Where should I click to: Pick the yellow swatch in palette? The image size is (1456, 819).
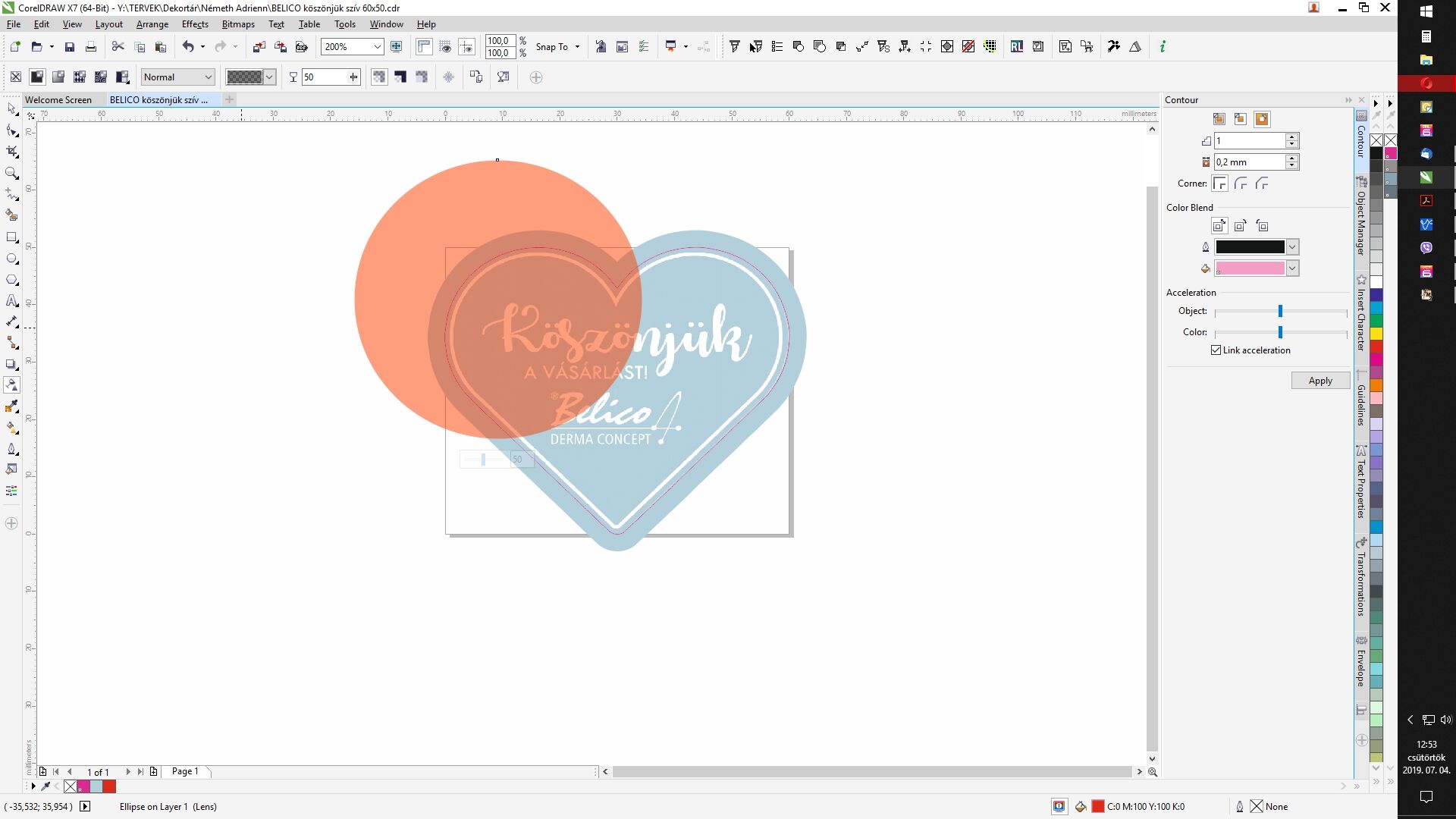[1376, 334]
